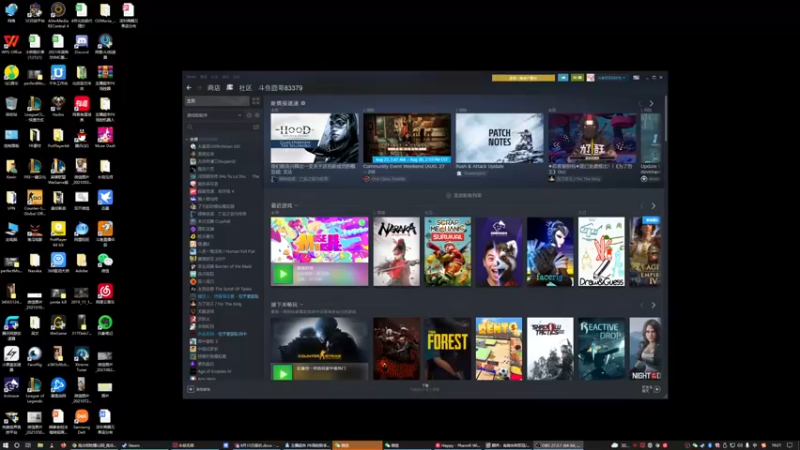Open the highlighted orange taskbar app
800x450 pixels.
click(357, 445)
